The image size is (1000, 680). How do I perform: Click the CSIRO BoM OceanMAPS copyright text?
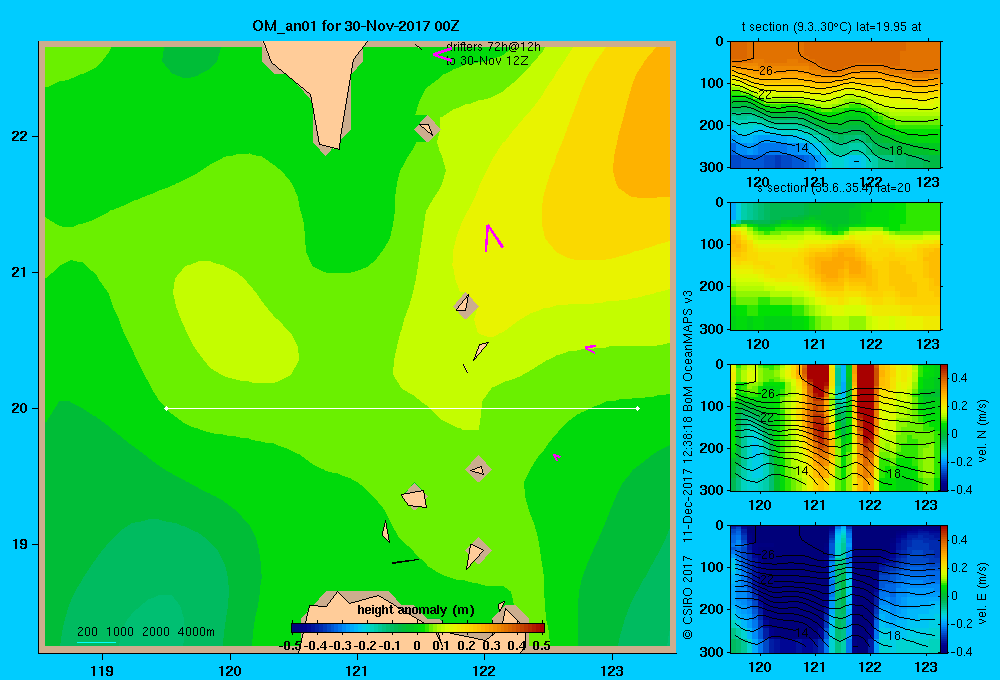click(688, 464)
